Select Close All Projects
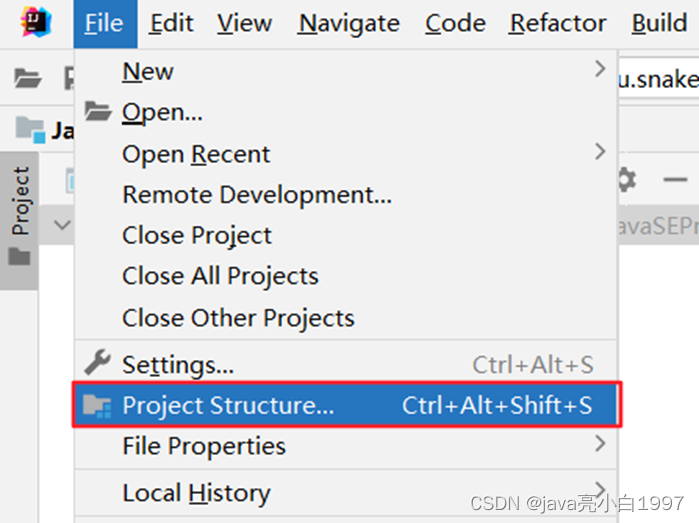 click(x=220, y=276)
